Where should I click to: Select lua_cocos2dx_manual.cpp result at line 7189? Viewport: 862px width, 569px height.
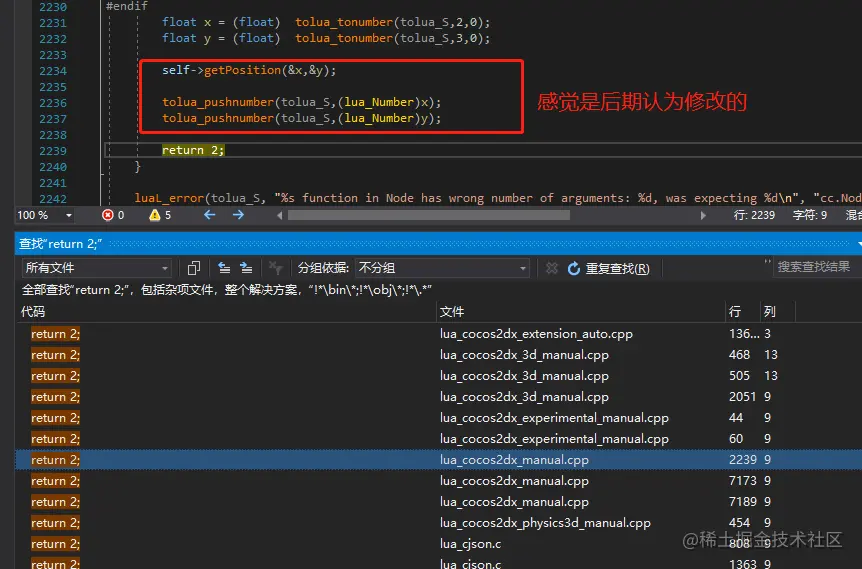tap(439, 501)
